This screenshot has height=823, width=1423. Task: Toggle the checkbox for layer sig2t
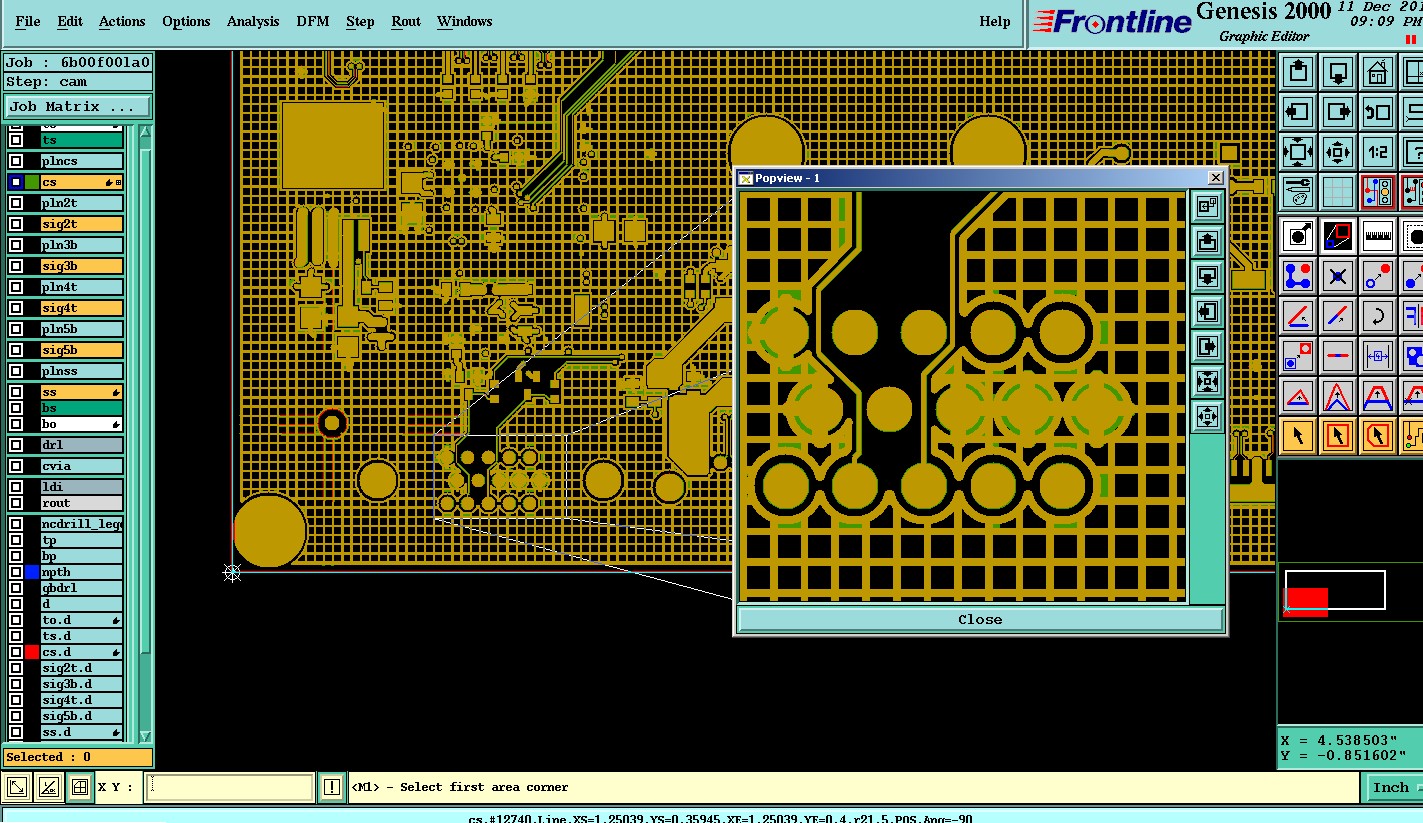tap(16, 224)
